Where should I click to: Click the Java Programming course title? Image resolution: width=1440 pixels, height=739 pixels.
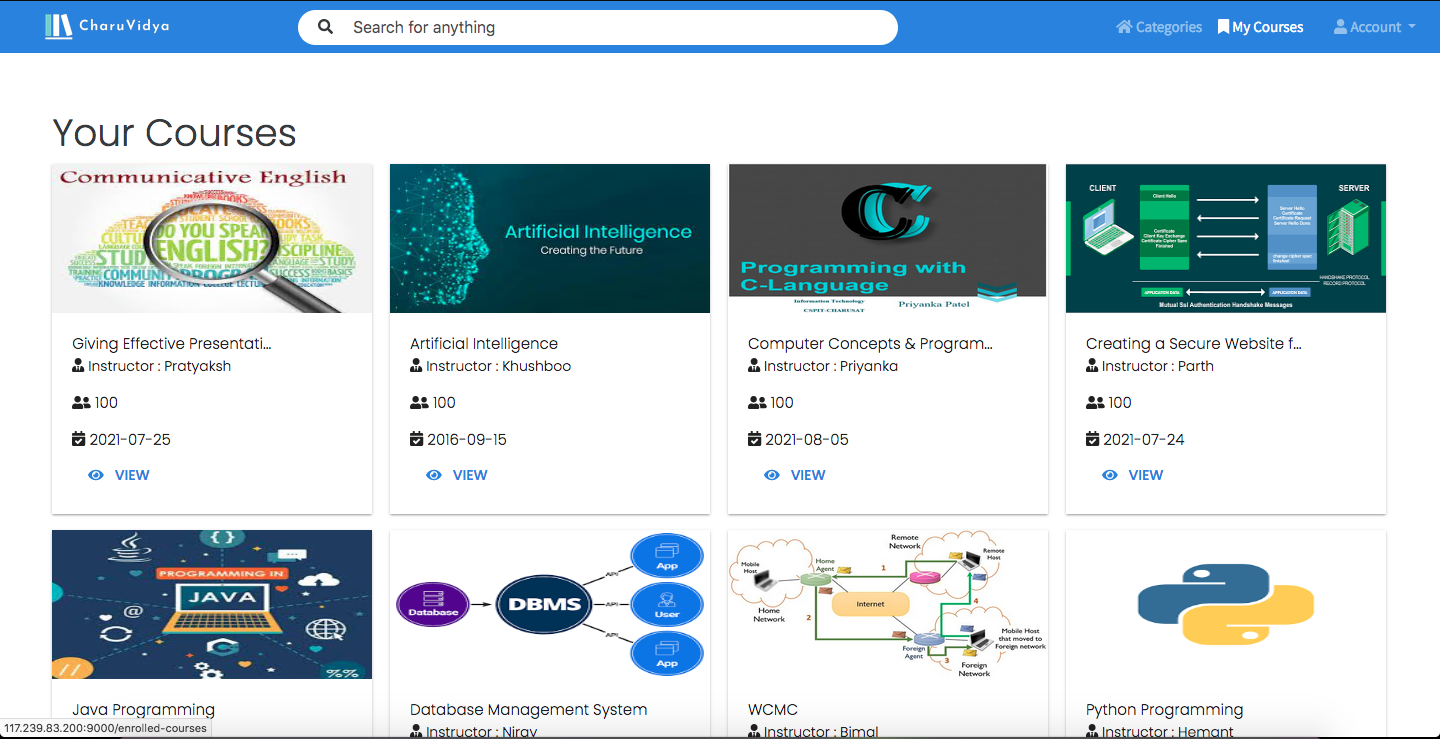144,710
